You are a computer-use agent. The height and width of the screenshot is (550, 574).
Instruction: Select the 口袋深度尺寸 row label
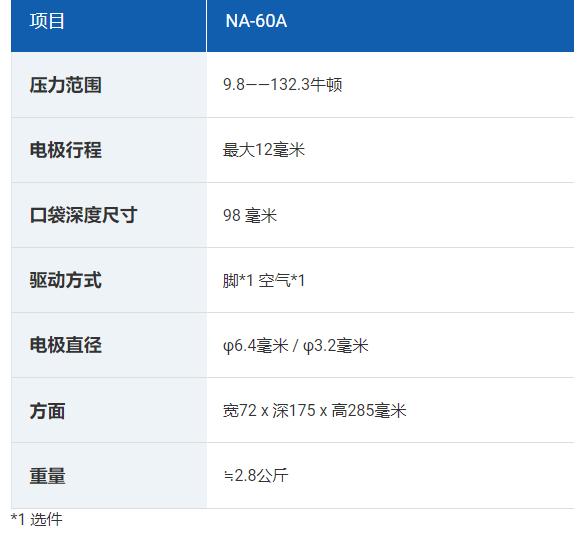[x=83, y=215]
